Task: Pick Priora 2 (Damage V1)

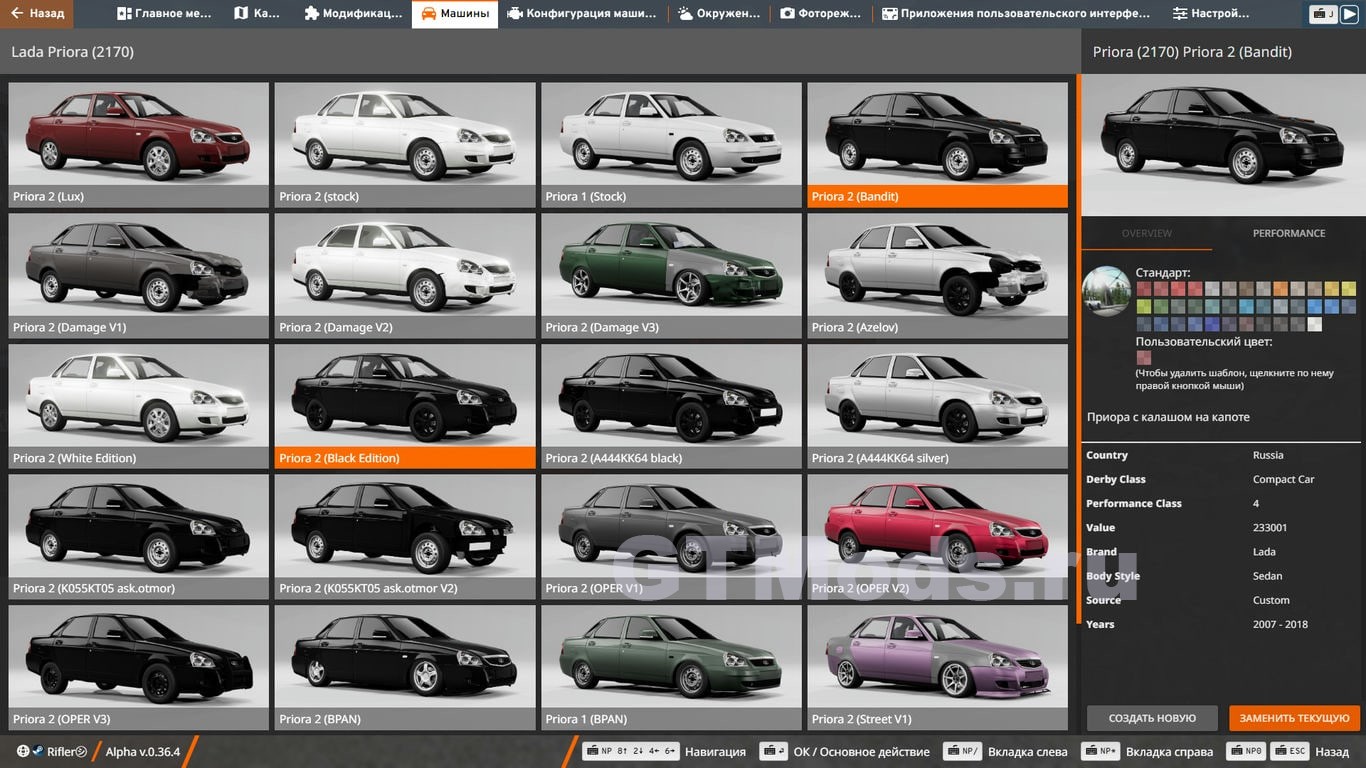Action: click(x=139, y=275)
